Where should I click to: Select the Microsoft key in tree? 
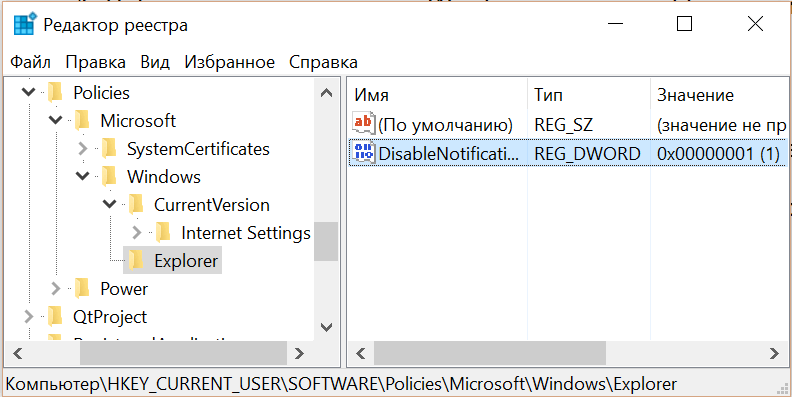[138, 121]
